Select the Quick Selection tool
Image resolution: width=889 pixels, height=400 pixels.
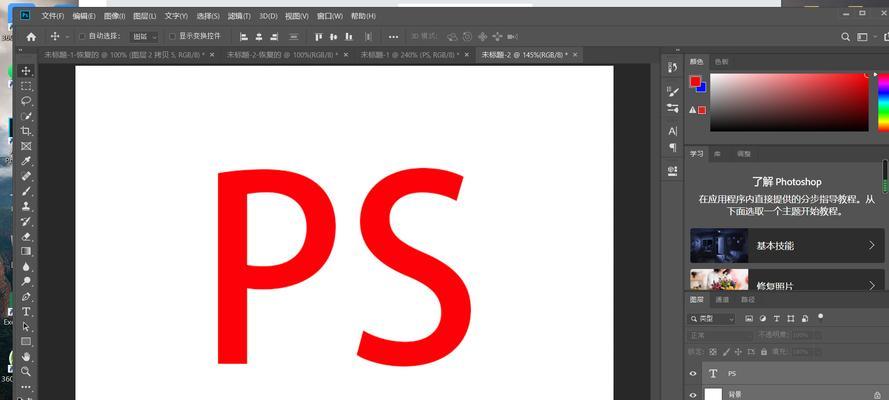(x=26, y=116)
